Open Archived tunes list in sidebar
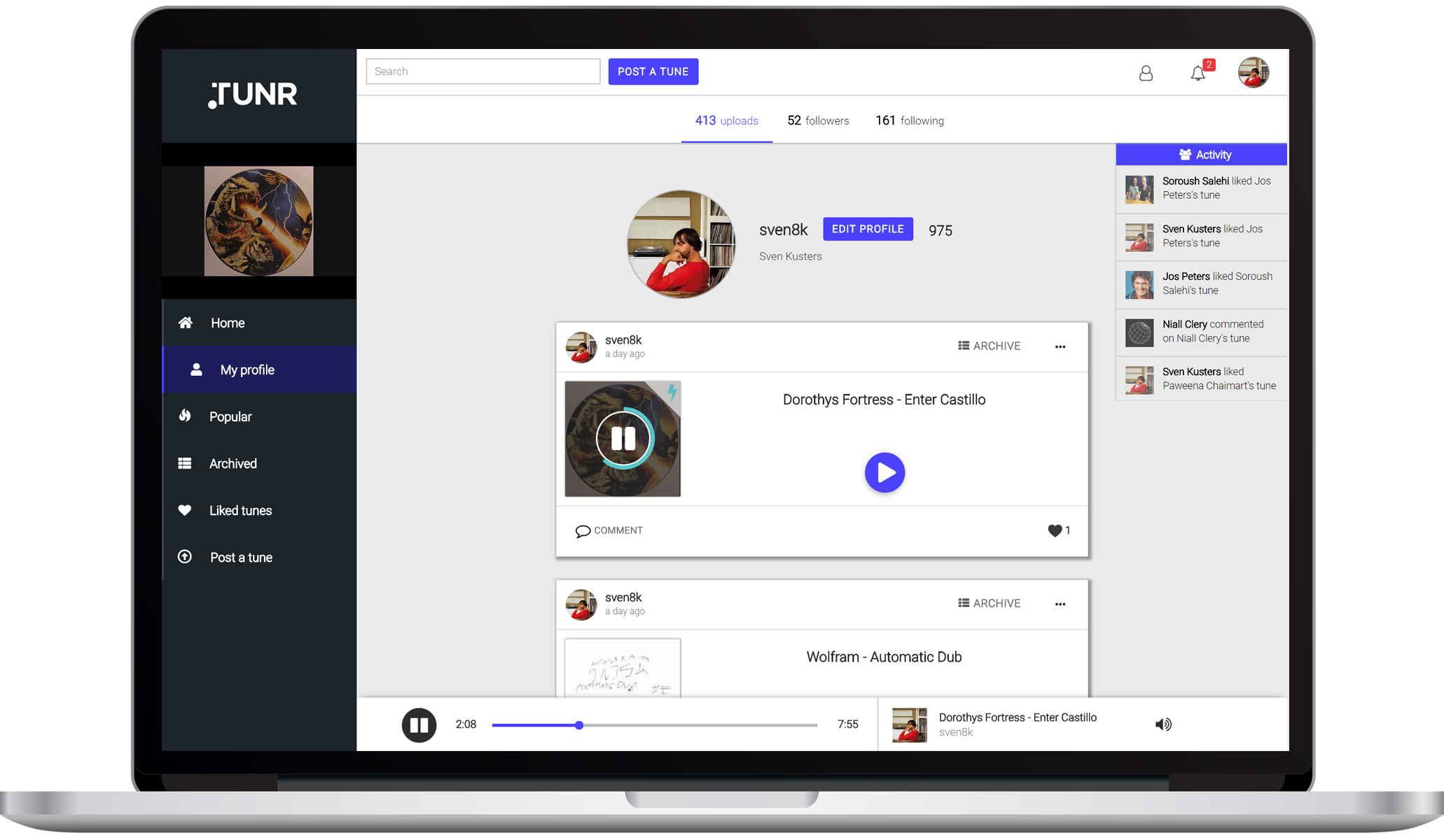This screenshot has width=1444, height=840. pyautogui.click(x=232, y=463)
